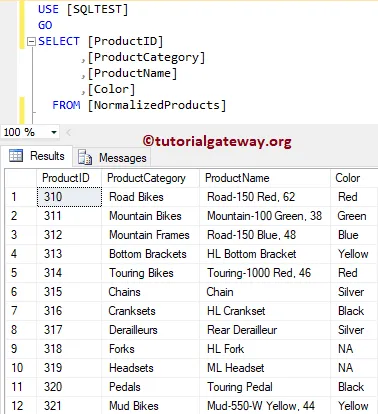Click the Pedals category cell

point(150,387)
